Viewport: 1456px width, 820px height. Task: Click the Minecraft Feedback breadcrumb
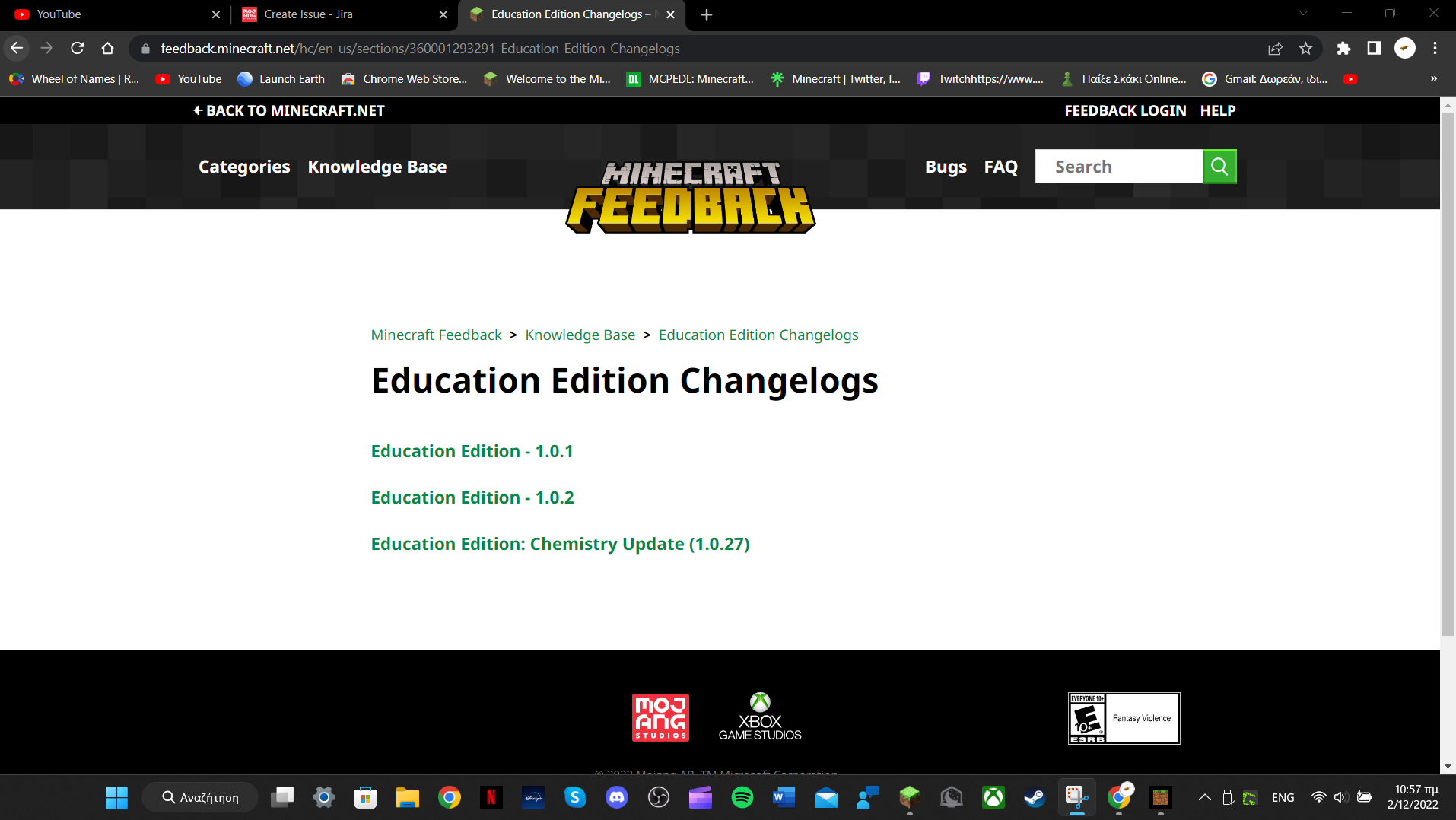pos(436,335)
